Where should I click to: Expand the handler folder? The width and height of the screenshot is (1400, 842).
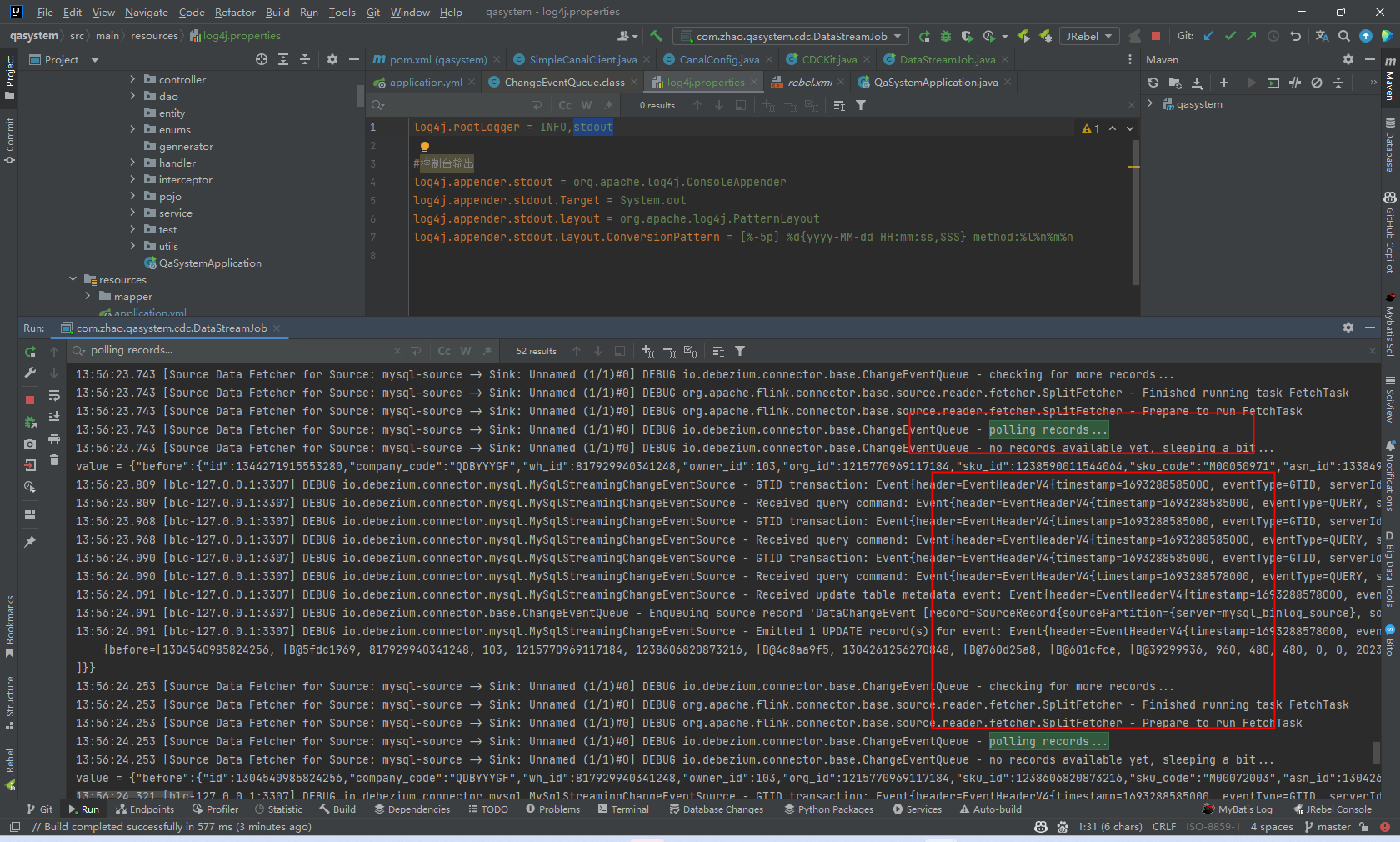point(132,163)
